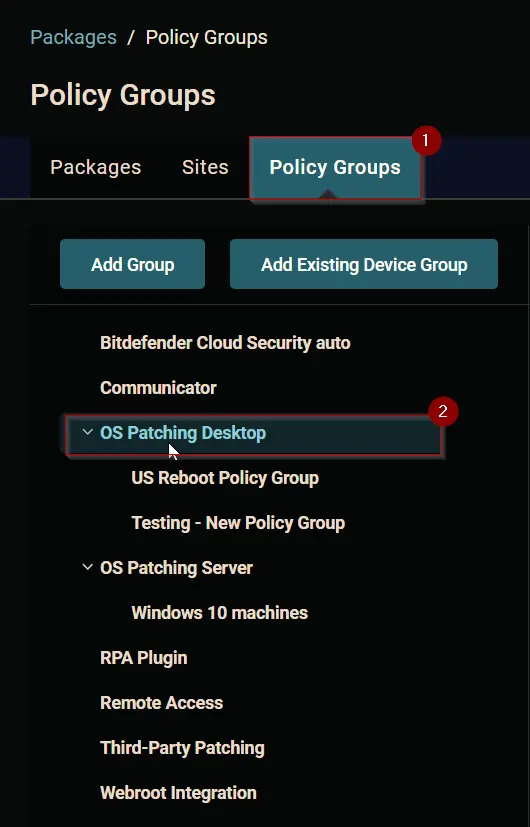Select the Remote Access group

[x=161, y=703]
